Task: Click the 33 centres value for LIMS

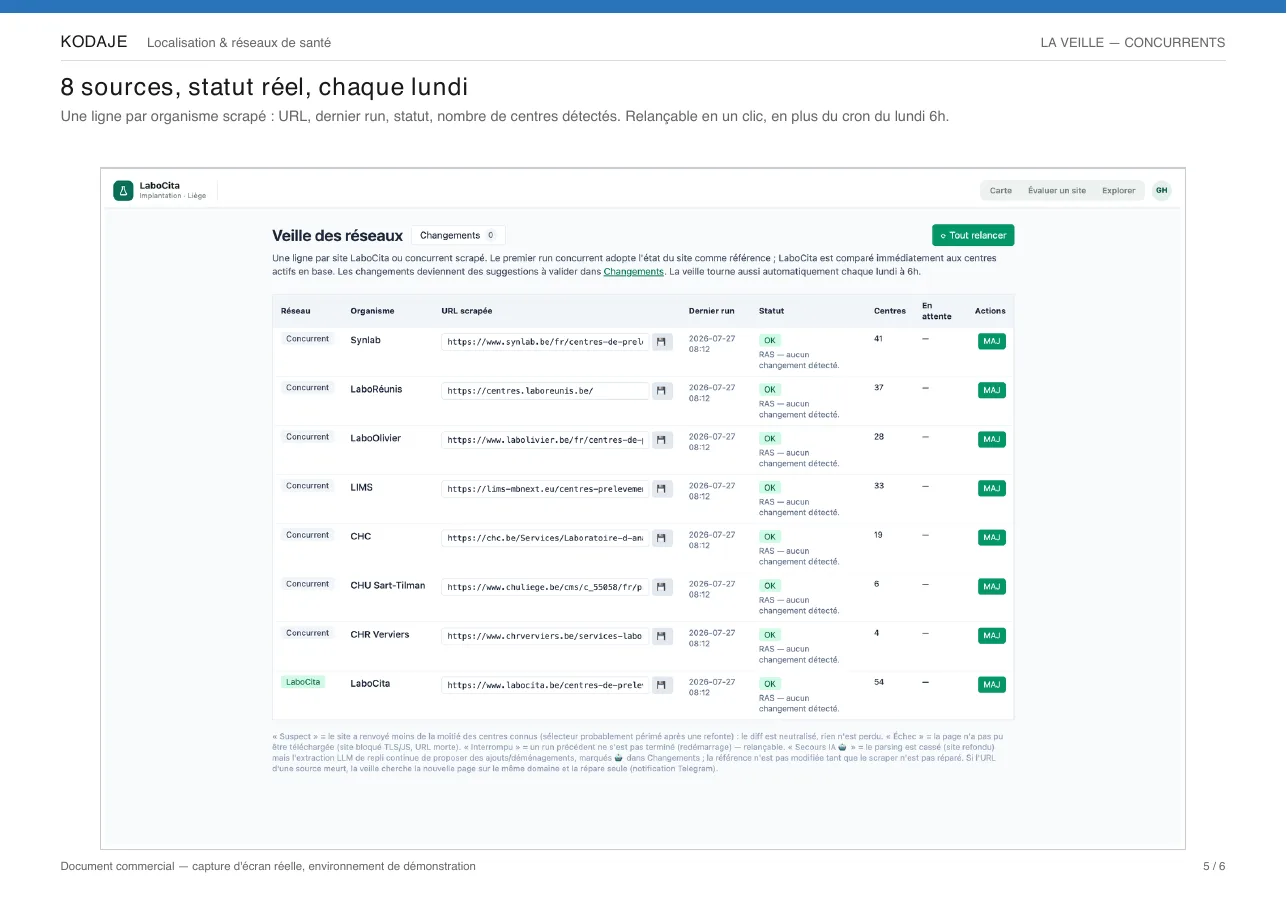Action: (878, 486)
